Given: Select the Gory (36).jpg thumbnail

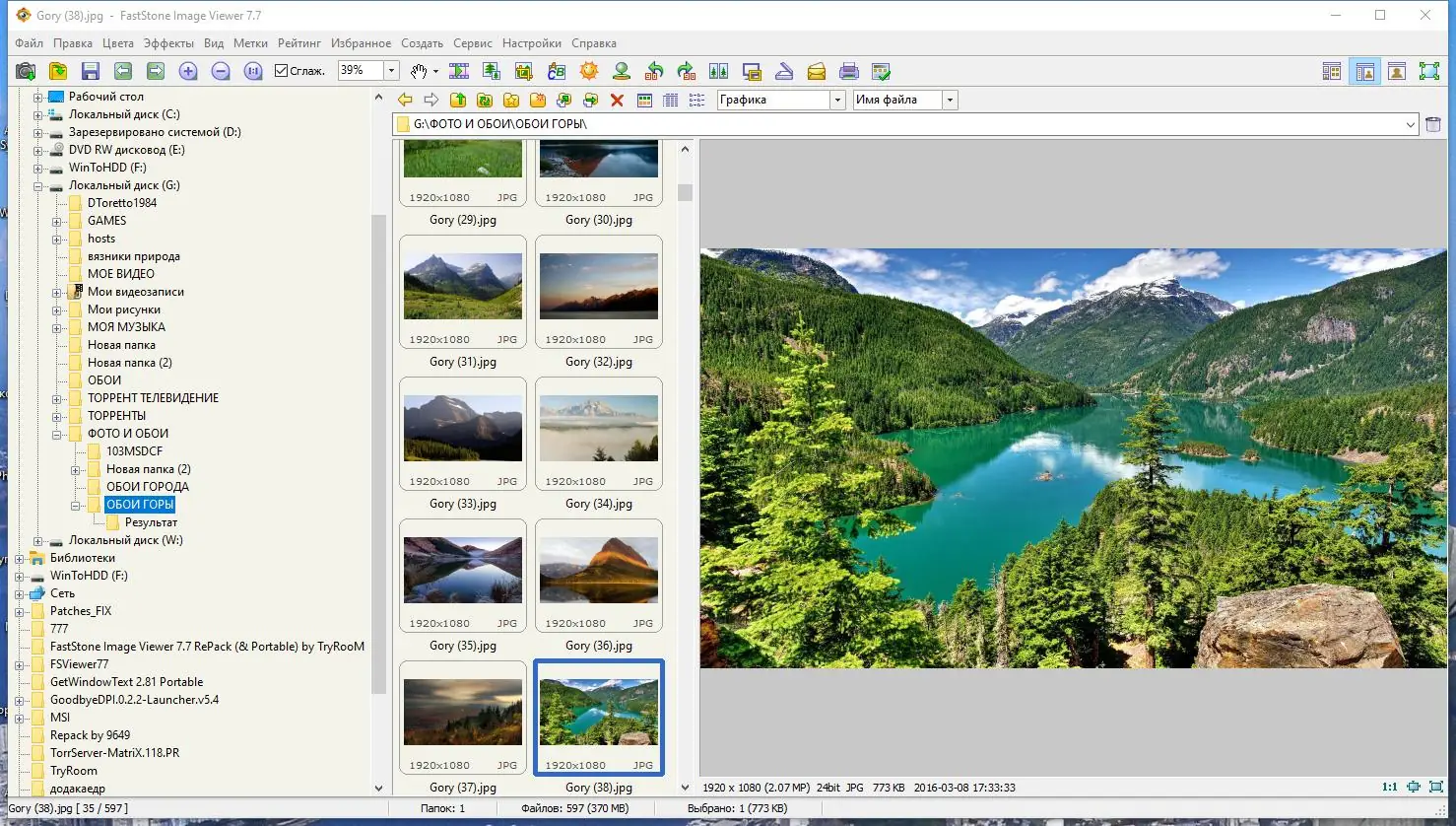Looking at the screenshot, I should pos(599,576).
